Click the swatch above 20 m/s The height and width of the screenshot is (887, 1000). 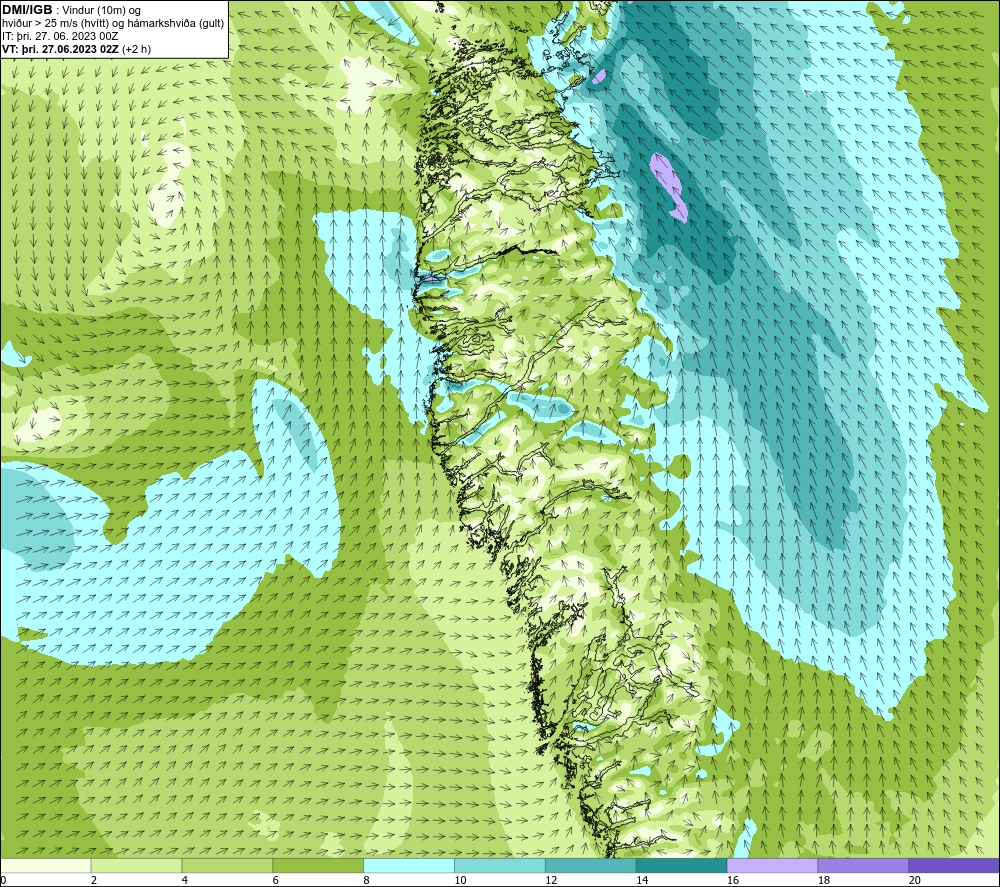[x=954, y=865]
